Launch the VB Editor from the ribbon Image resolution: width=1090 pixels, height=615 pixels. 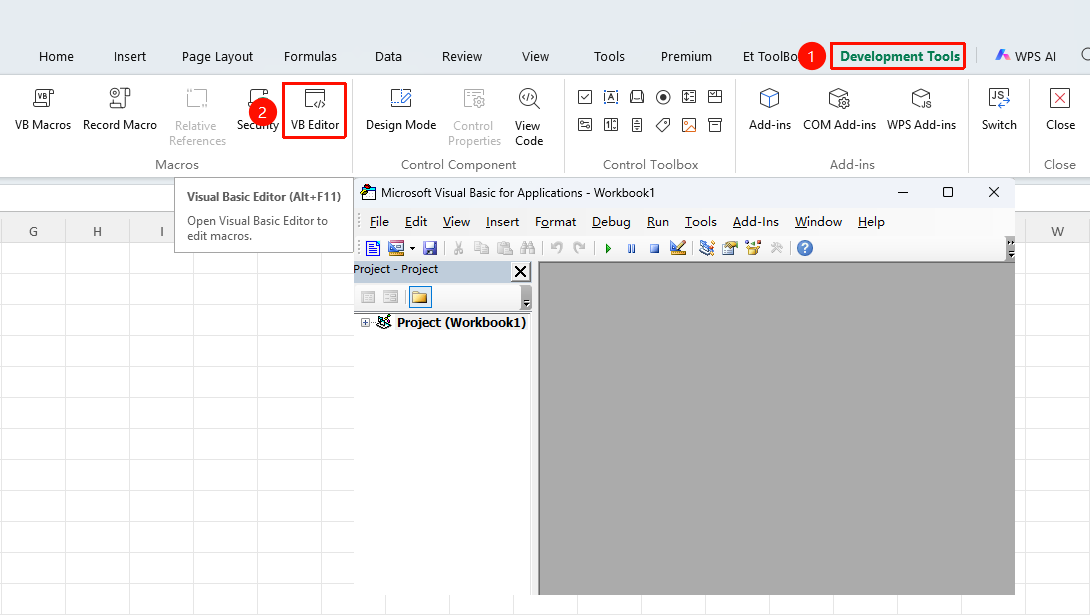(315, 110)
